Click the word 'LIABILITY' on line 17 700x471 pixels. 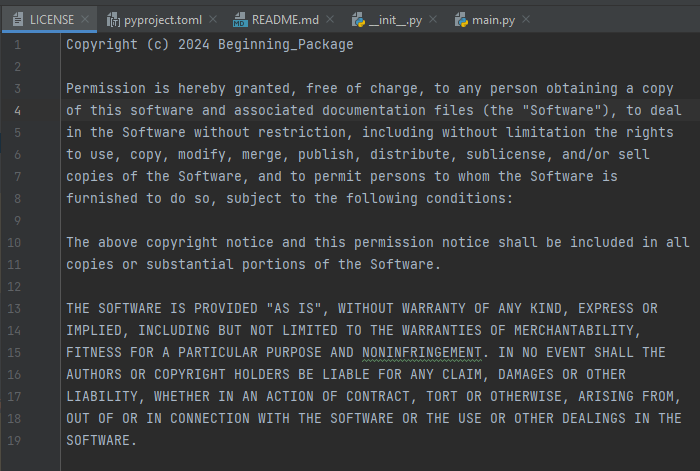[x=102, y=396]
